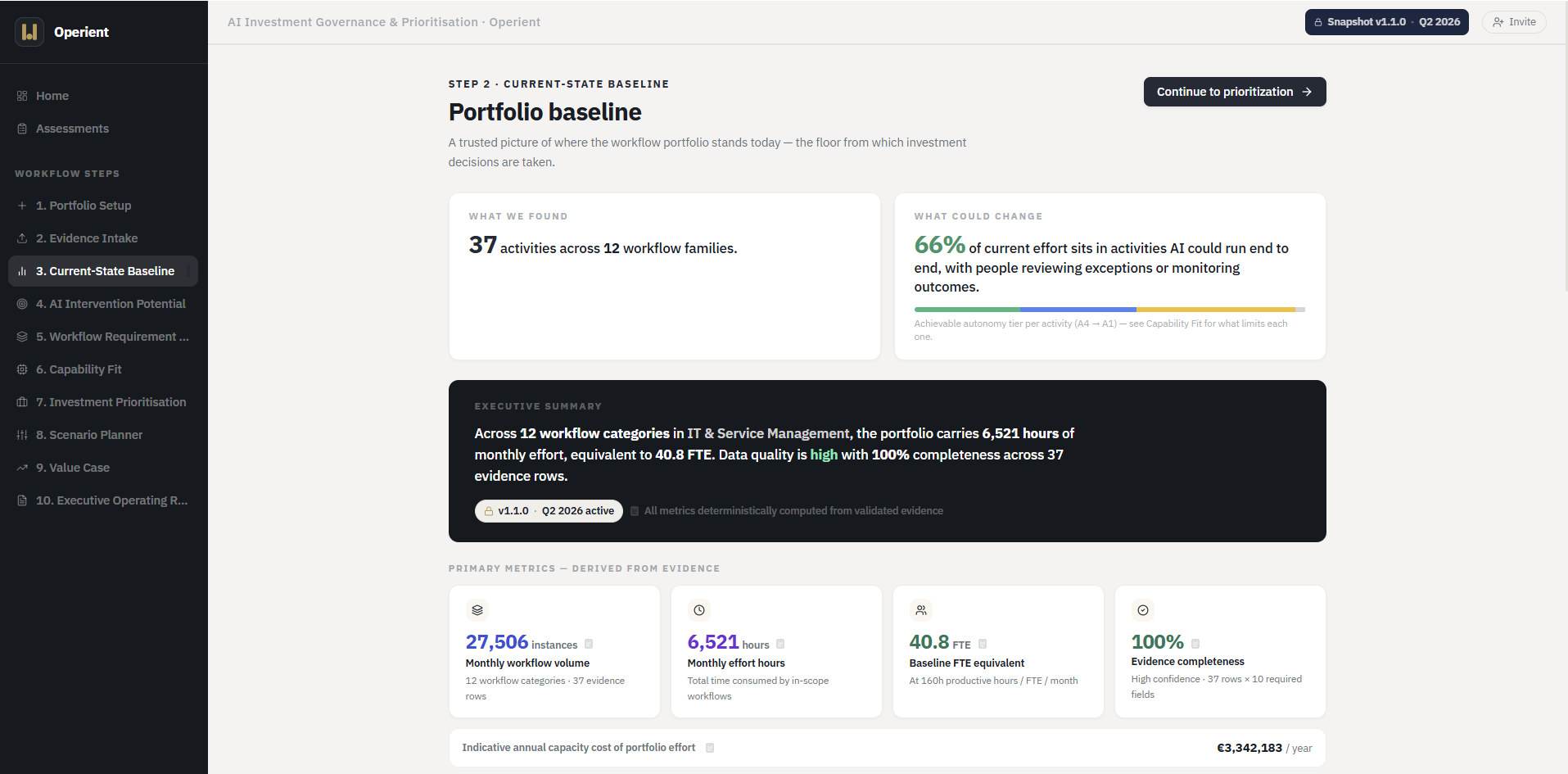Click the upload icon beside Evidence Intake

click(22, 238)
